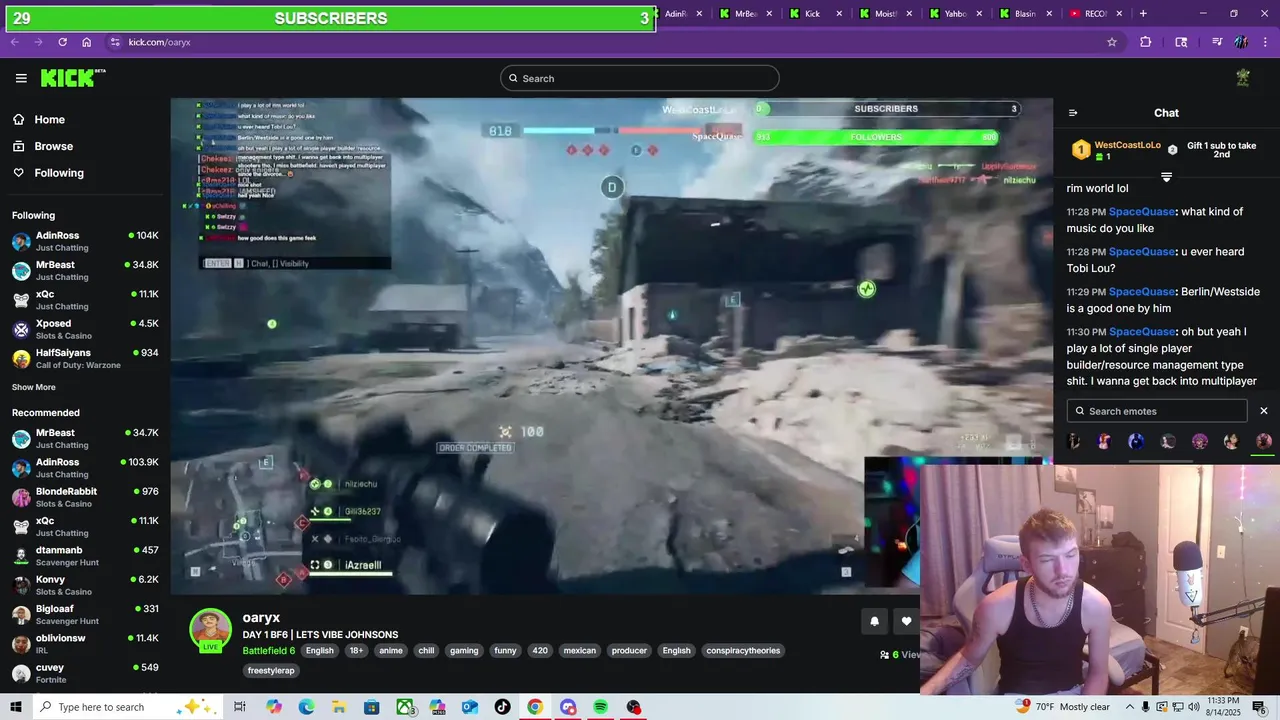Open HalfSalyans channel in Following list
Image resolution: width=1280 pixels, height=720 pixels.
click(85, 359)
